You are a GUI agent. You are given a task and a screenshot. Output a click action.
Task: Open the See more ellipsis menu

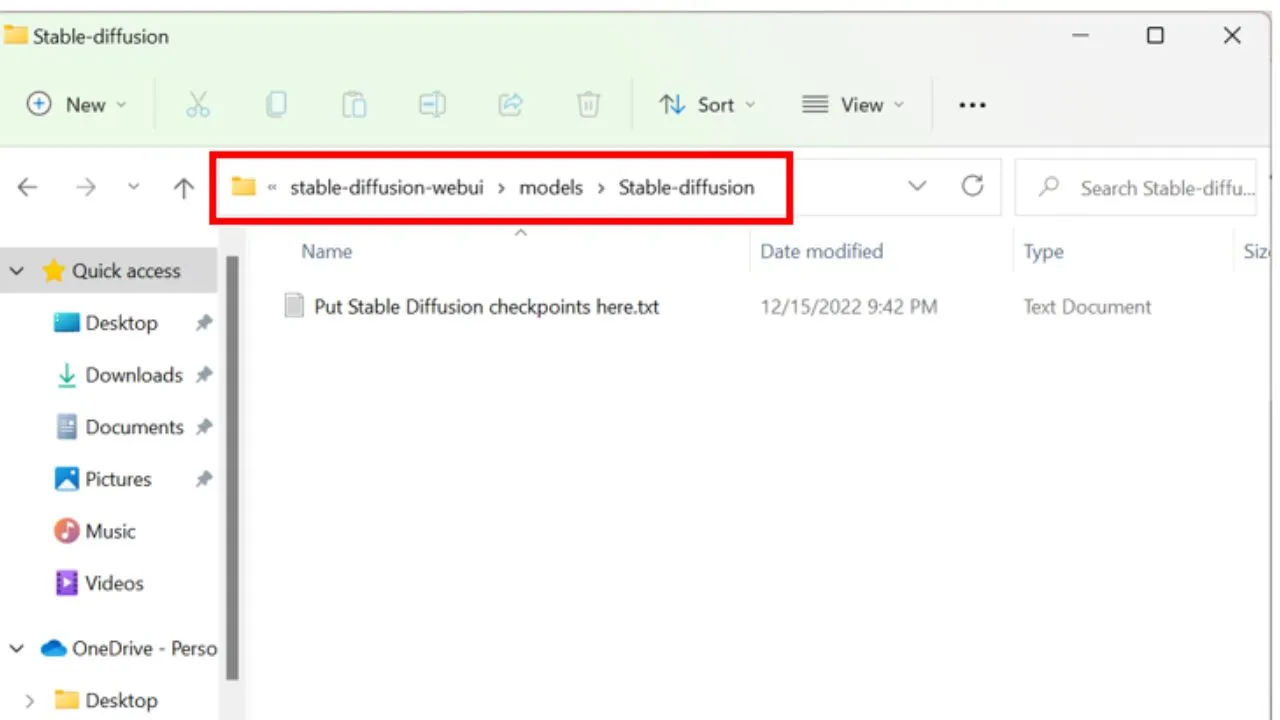point(972,105)
